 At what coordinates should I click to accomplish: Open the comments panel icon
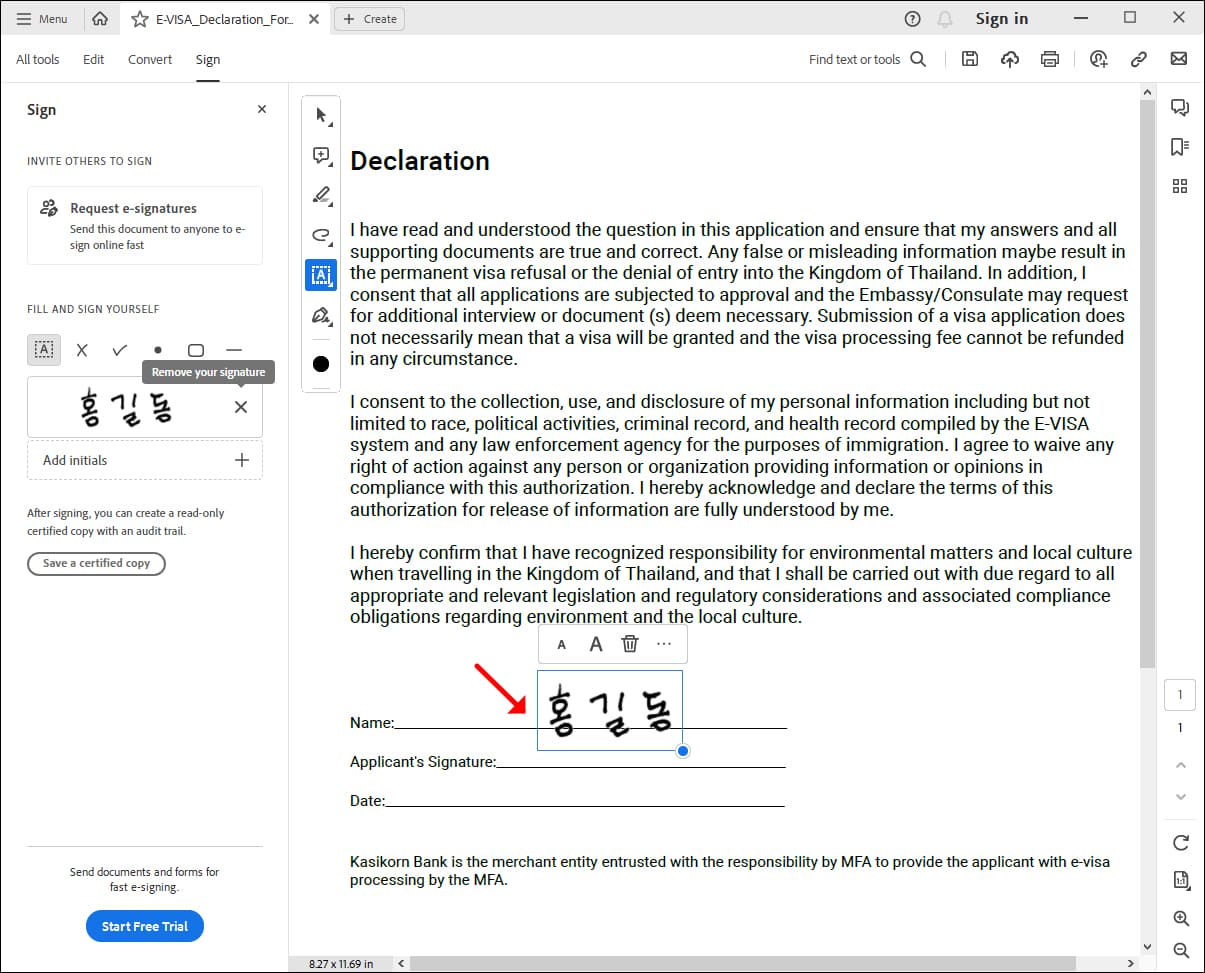pyautogui.click(x=1180, y=109)
